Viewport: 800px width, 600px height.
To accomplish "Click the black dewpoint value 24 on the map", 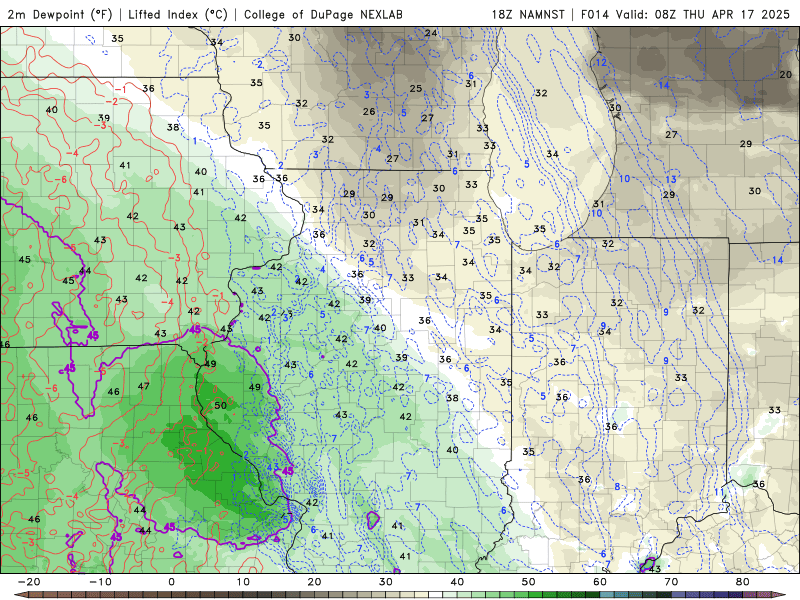I will click(x=431, y=33).
